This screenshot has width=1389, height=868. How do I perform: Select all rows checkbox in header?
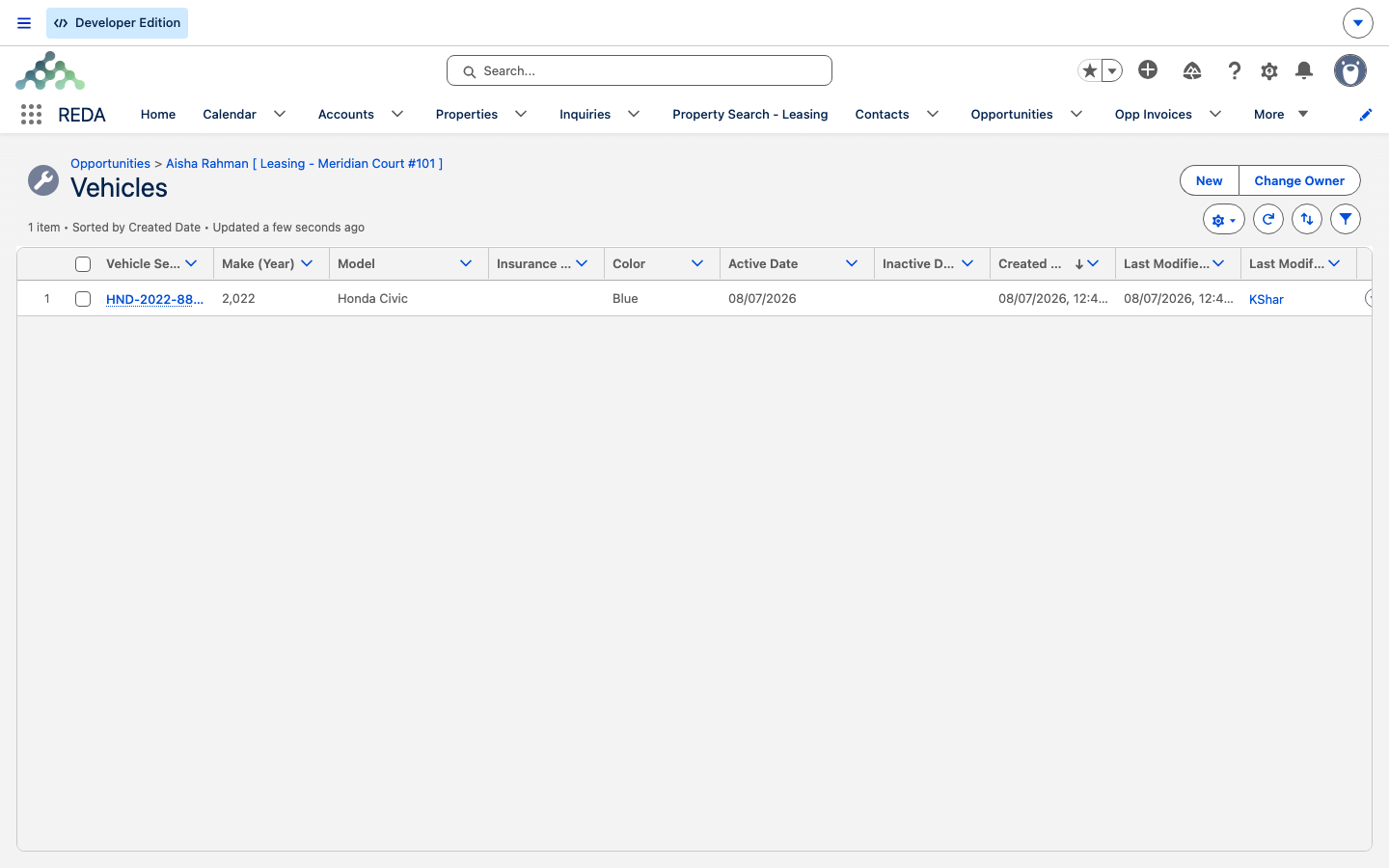[x=83, y=264]
